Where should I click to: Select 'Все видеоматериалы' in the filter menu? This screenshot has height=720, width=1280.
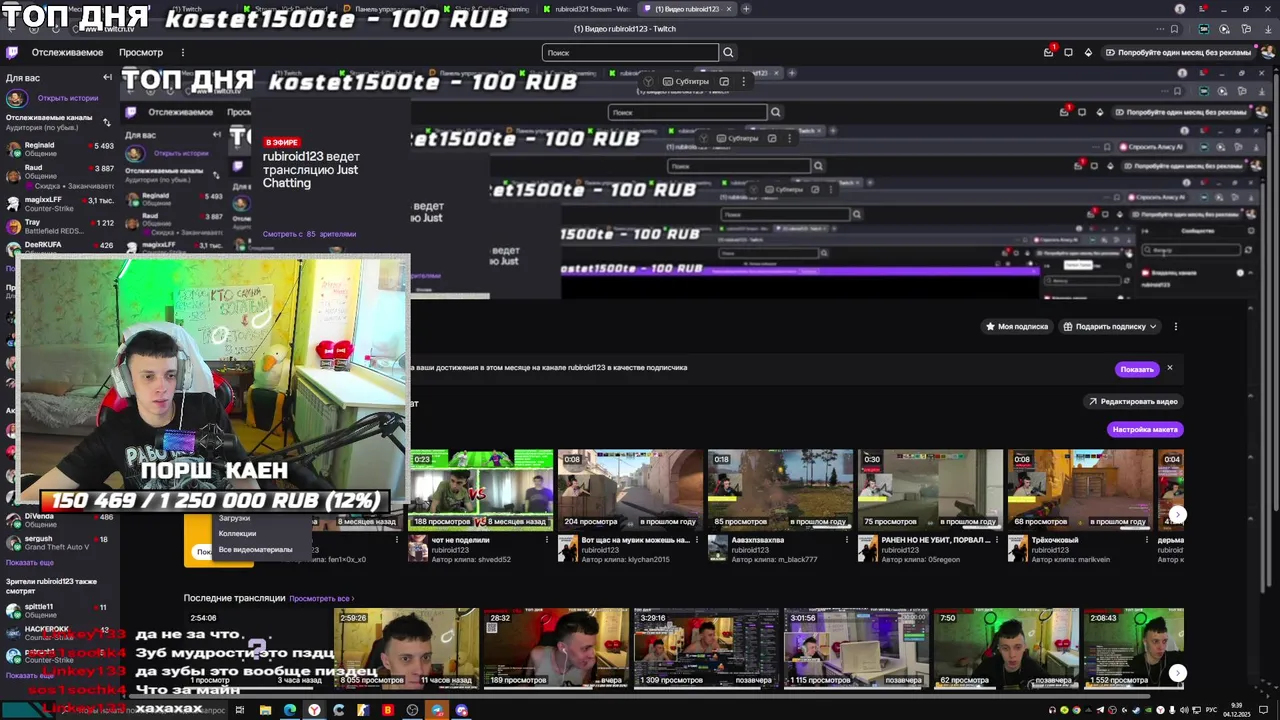[256, 549]
